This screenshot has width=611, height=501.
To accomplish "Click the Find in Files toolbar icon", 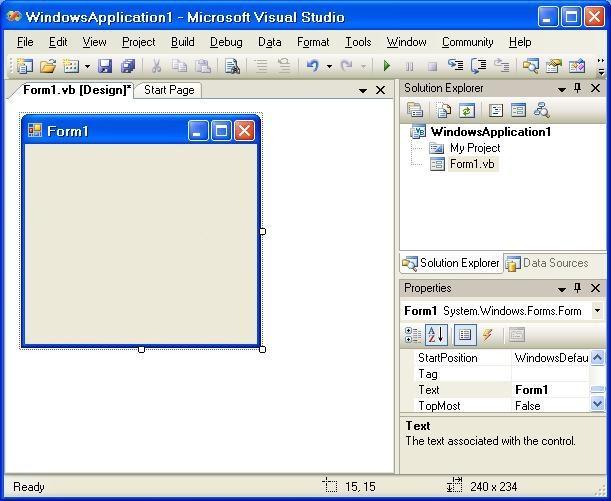I will (x=232, y=66).
